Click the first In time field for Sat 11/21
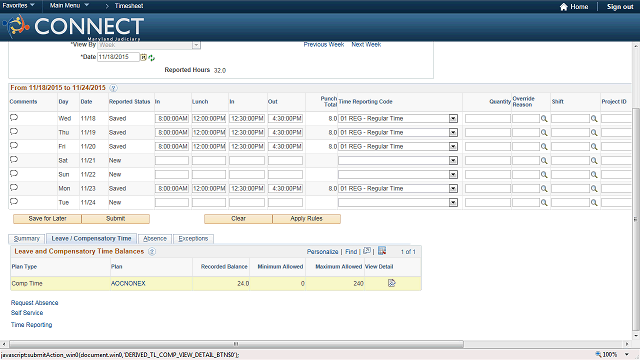The width and height of the screenshot is (640, 360). [x=172, y=160]
